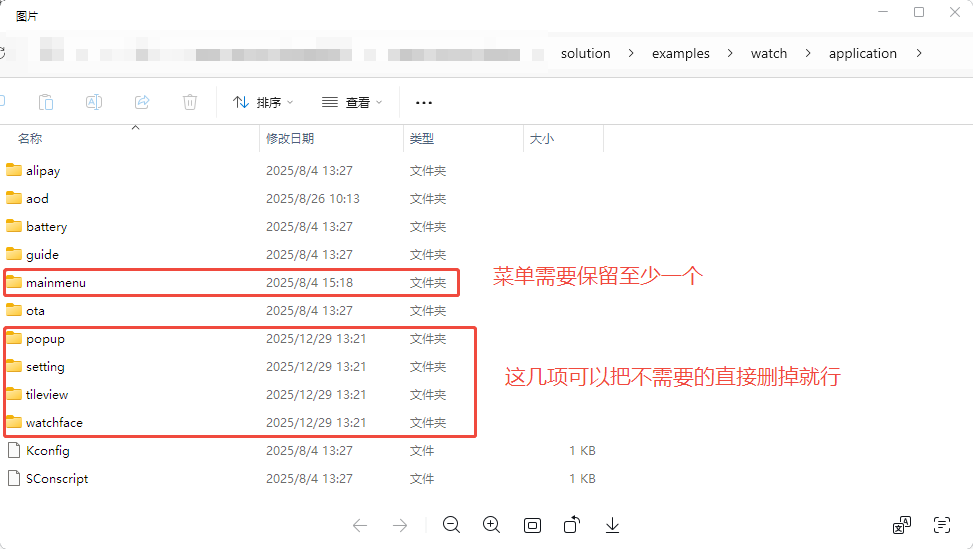Zoom out of the image using the magnifier minus
Viewport: 973px width, 549px height.
[451, 525]
